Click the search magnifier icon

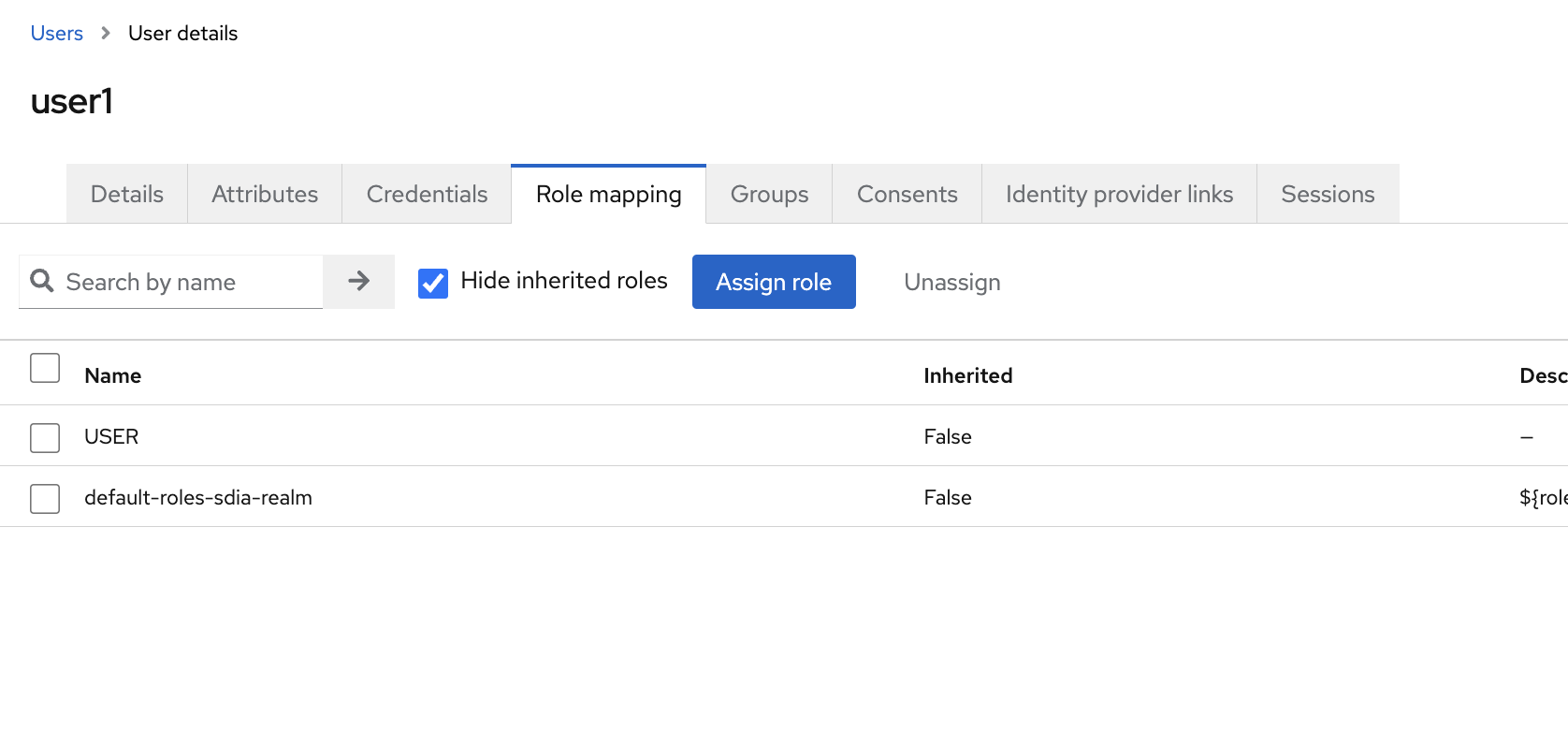coord(42,281)
